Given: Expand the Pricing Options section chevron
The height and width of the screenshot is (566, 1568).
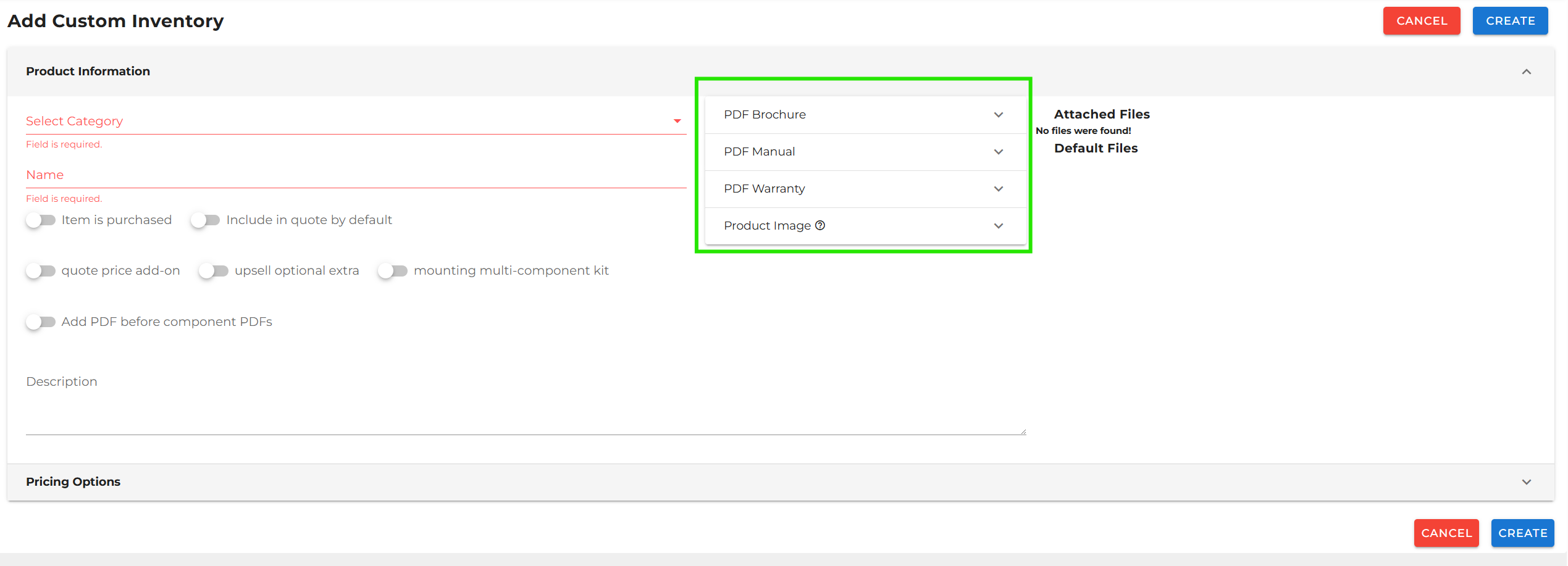Looking at the screenshot, I should 1526,482.
